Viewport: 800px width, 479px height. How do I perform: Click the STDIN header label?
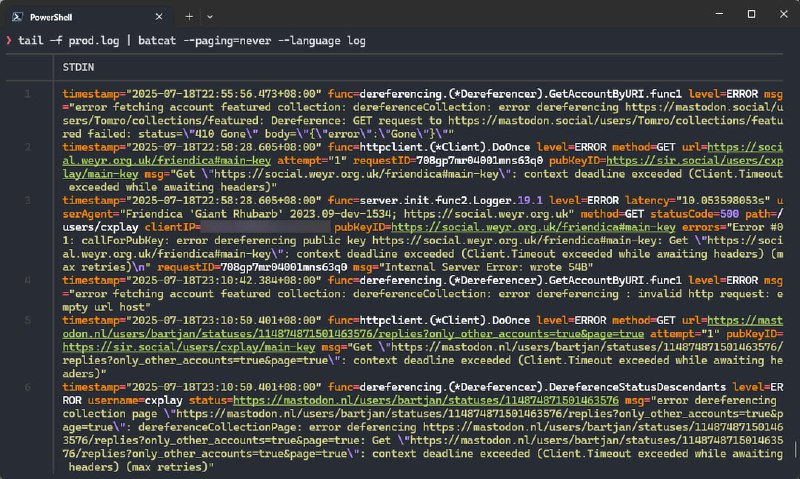tap(80, 69)
